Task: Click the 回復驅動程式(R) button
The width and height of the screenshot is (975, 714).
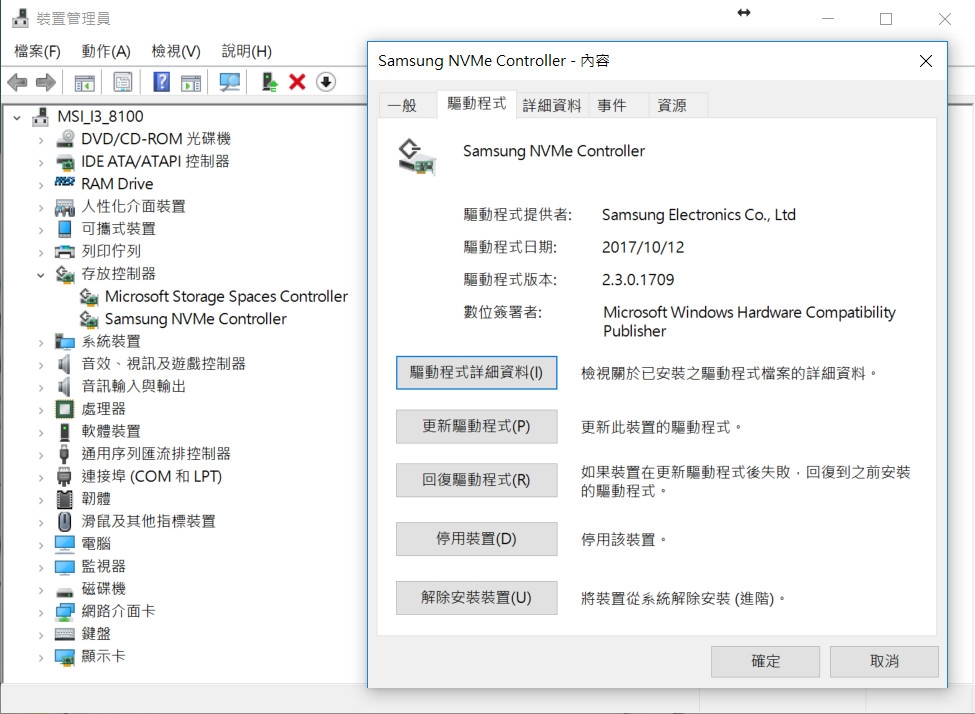Action: [x=476, y=480]
